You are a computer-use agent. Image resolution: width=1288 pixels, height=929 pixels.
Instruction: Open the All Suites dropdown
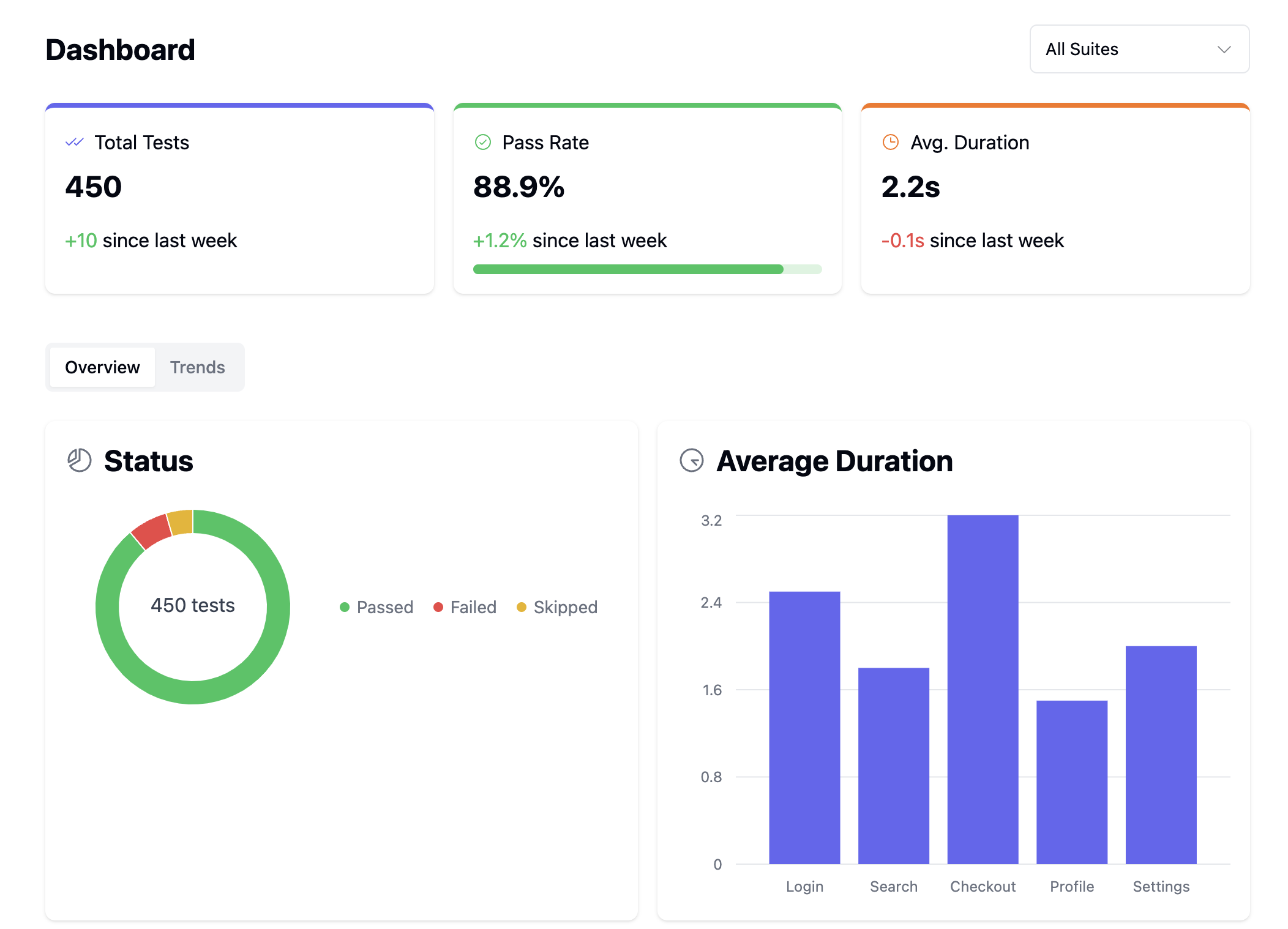pos(1139,49)
